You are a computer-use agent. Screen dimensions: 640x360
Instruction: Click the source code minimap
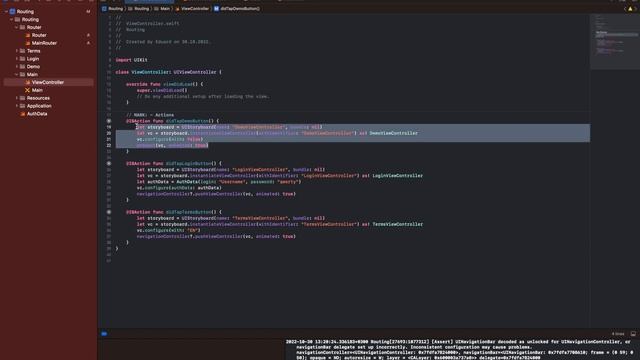click(614, 42)
